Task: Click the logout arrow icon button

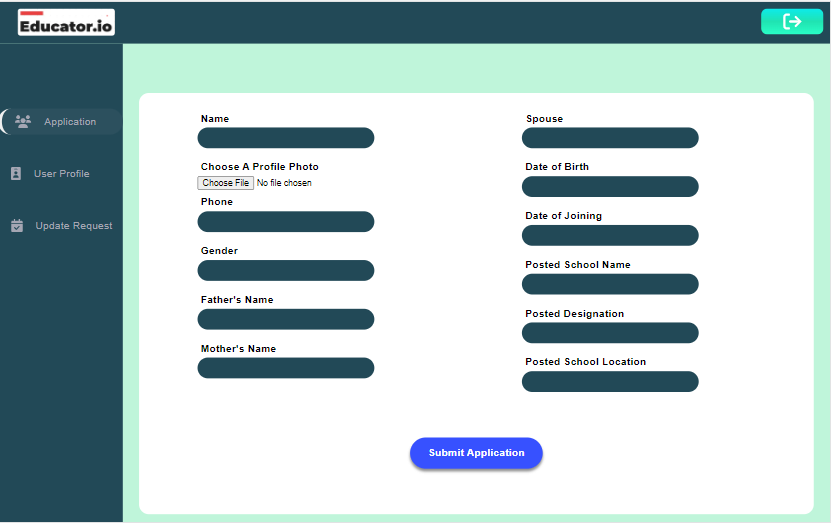Action: pyautogui.click(x=792, y=22)
